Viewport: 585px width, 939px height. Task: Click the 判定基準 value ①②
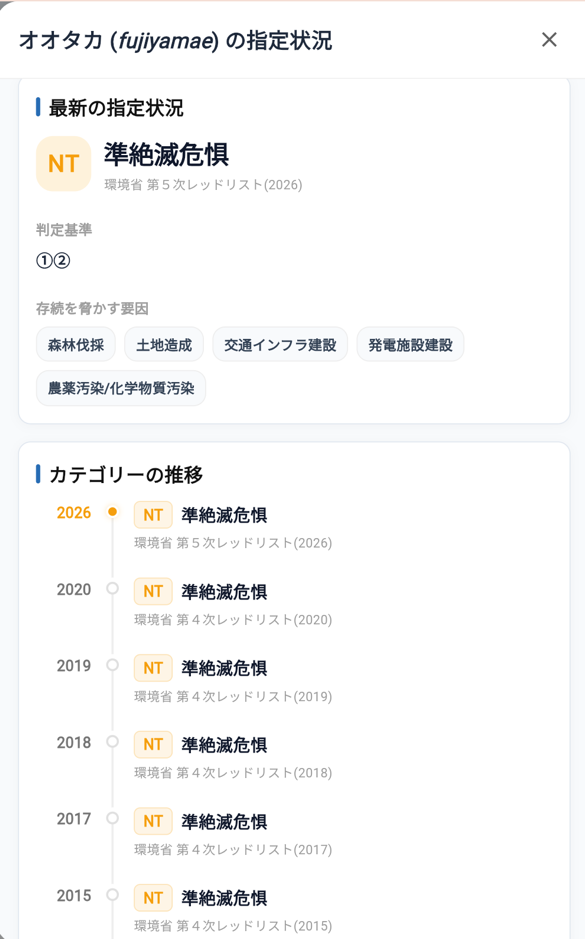[x=53, y=261]
